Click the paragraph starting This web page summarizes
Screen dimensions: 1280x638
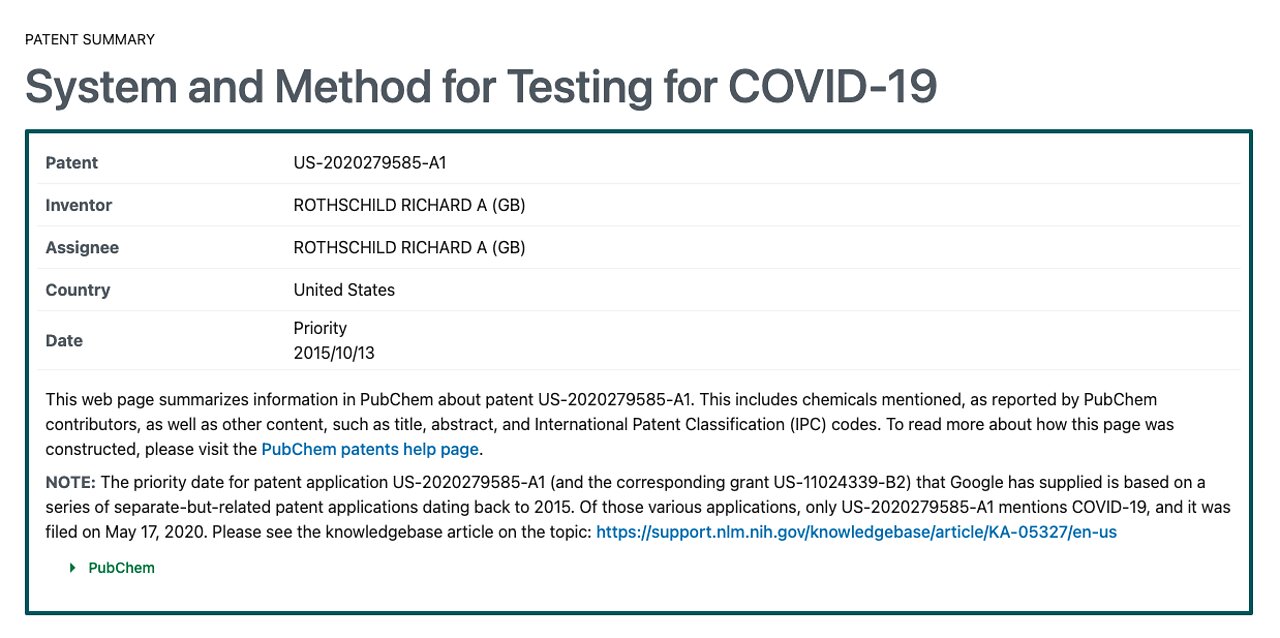point(610,424)
